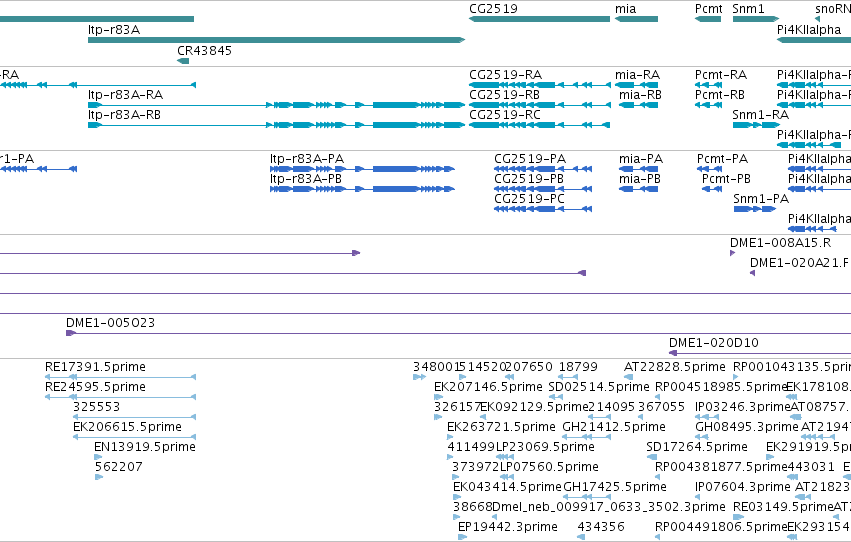This screenshot has height=542, width=851.
Task: Click EST SD02514.5prime
Action: (555, 397)
